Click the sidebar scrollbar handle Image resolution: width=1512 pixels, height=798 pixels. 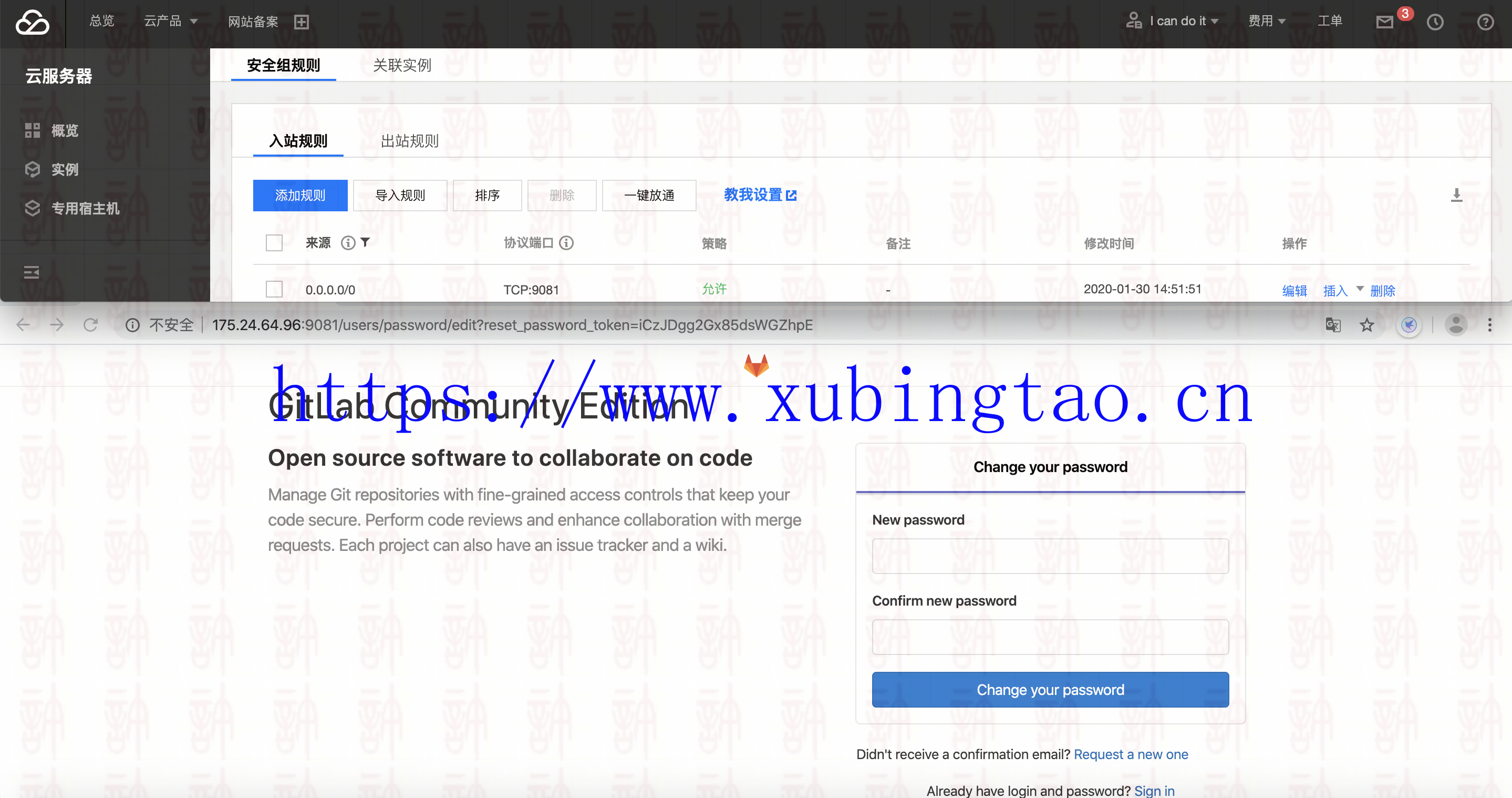tap(201, 120)
